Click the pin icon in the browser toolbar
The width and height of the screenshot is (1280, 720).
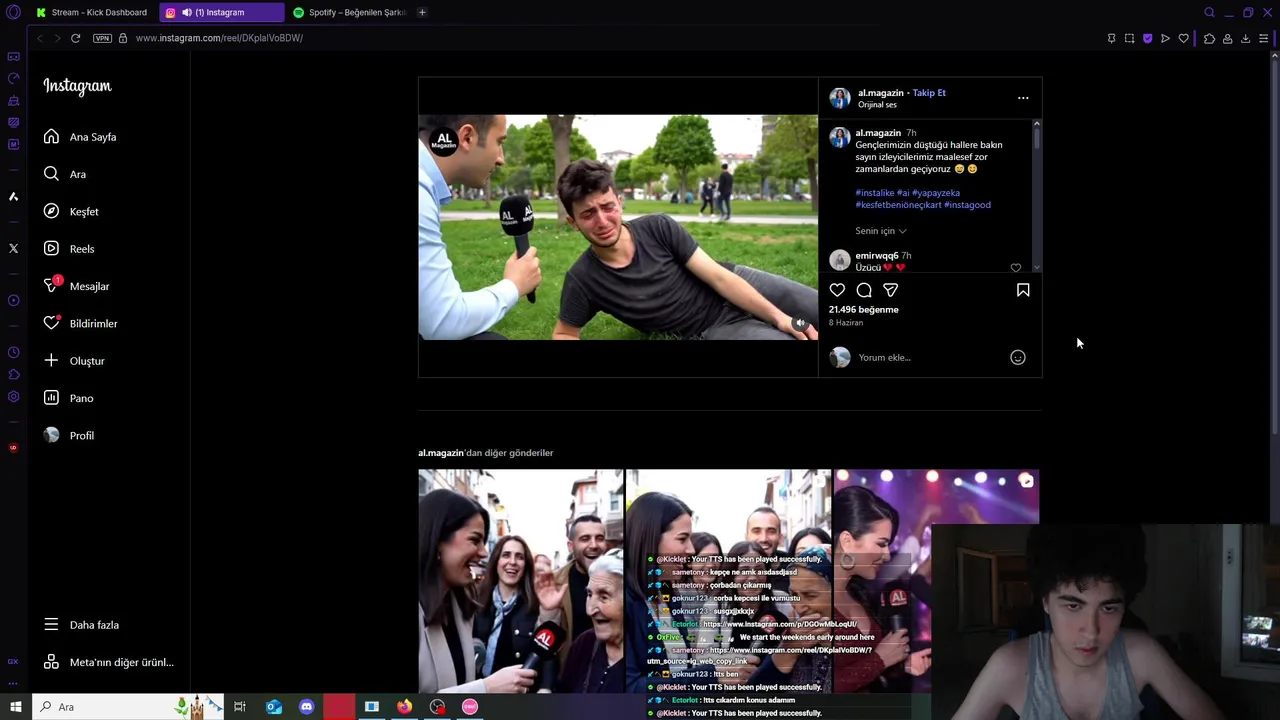pos(1111,38)
